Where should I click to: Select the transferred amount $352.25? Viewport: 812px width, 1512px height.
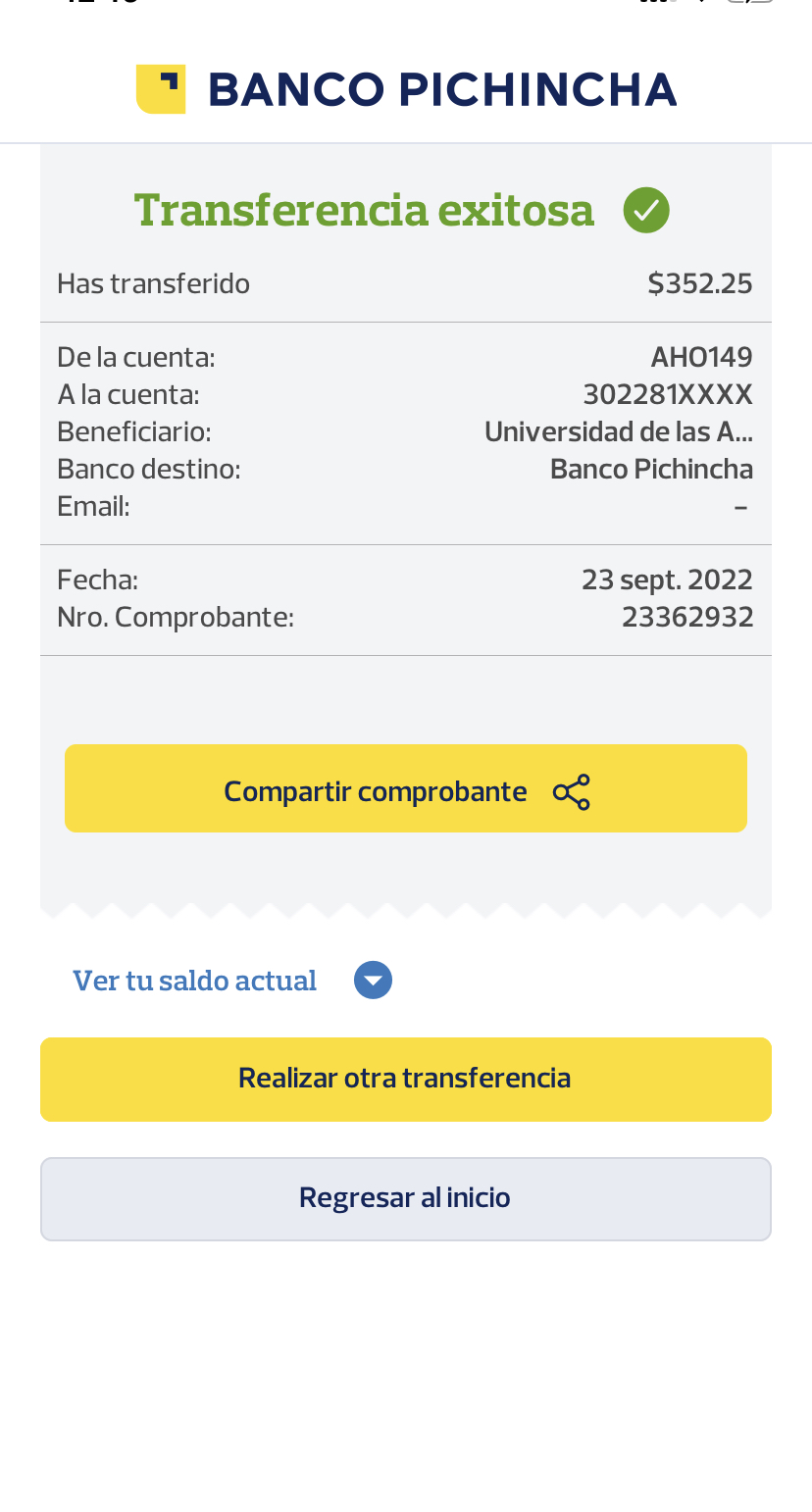(x=700, y=284)
